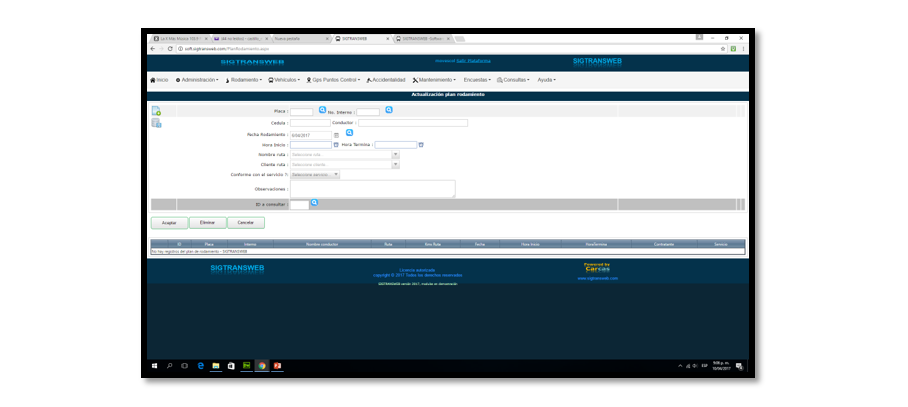This screenshot has height=407, width=908.
Task: Click search icon after Fecha Rodamiento calendar
Action: click(349, 133)
